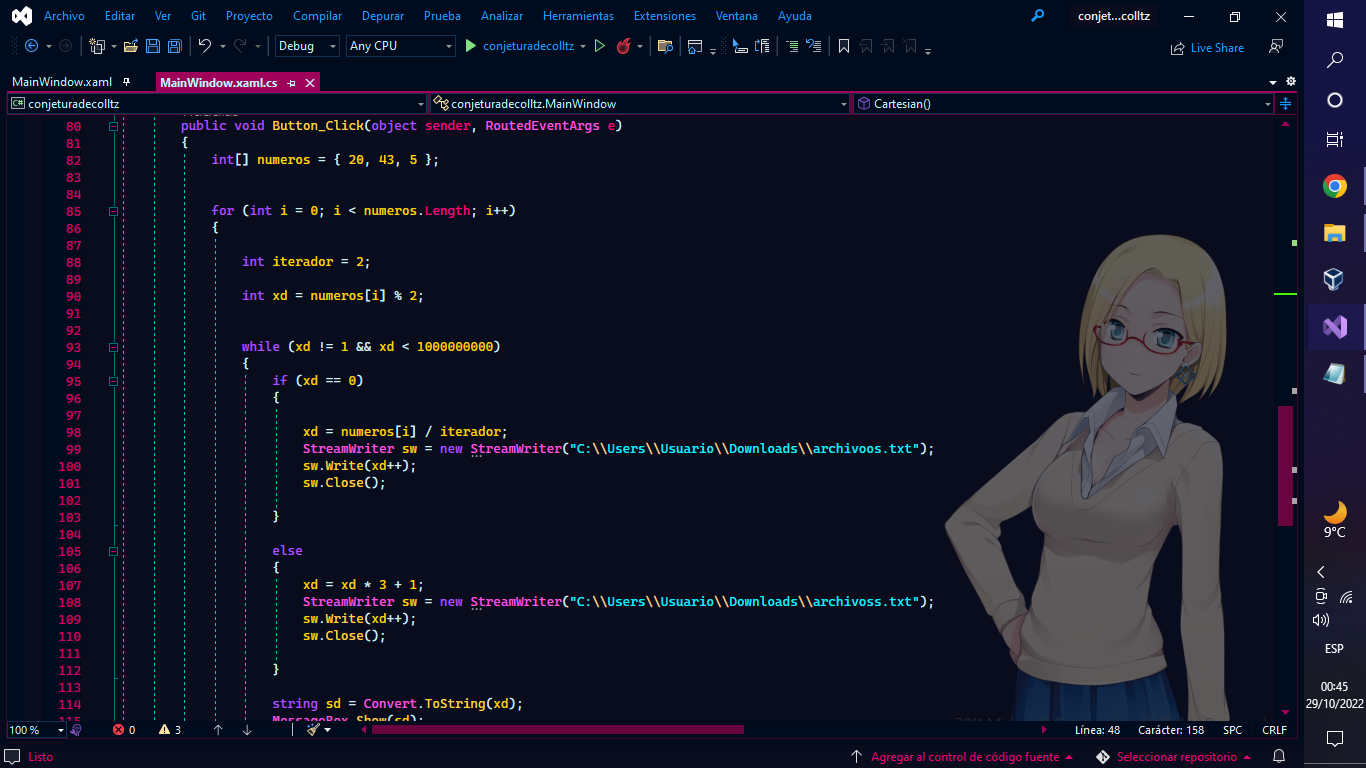Click the New Project toolbar icon
1366x768 pixels.
[x=97, y=46]
